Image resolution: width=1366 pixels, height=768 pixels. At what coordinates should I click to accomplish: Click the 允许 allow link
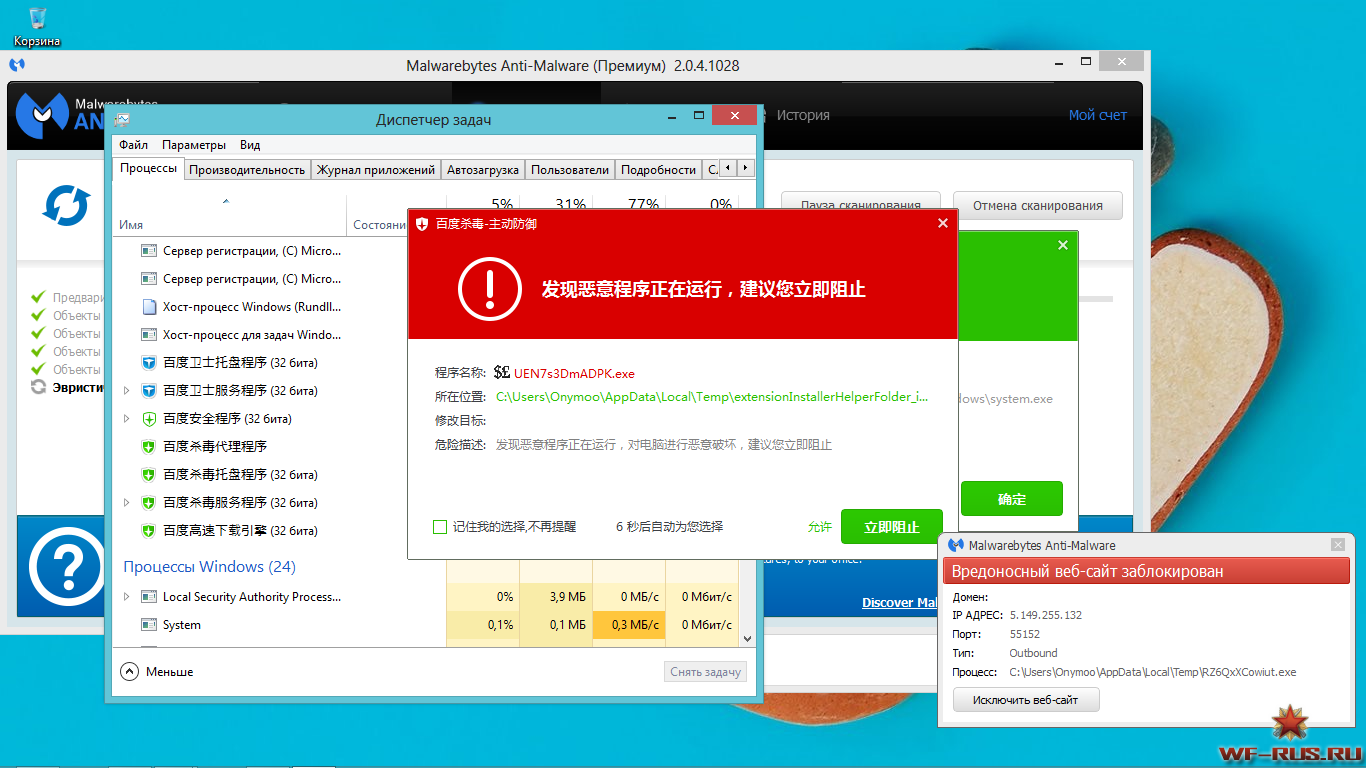point(820,527)
